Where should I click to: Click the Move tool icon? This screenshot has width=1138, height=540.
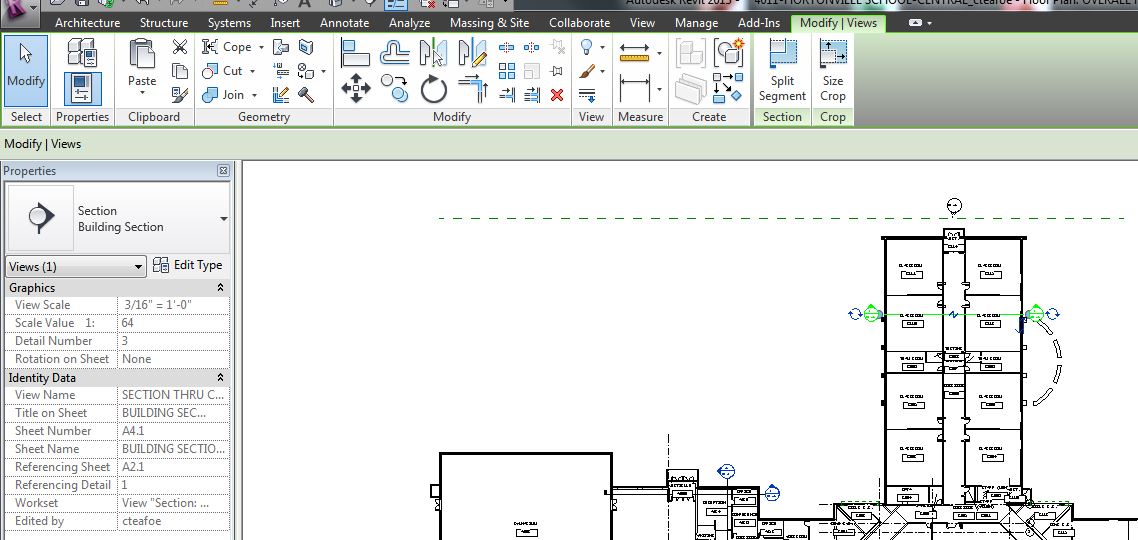356,90
